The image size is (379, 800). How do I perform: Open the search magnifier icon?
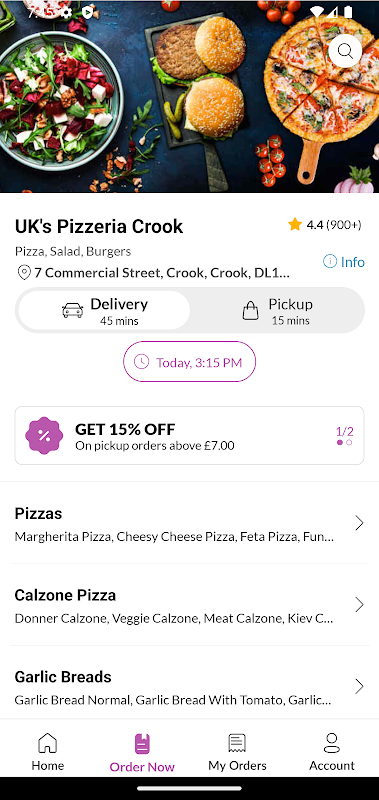click(x=345, y=51)
